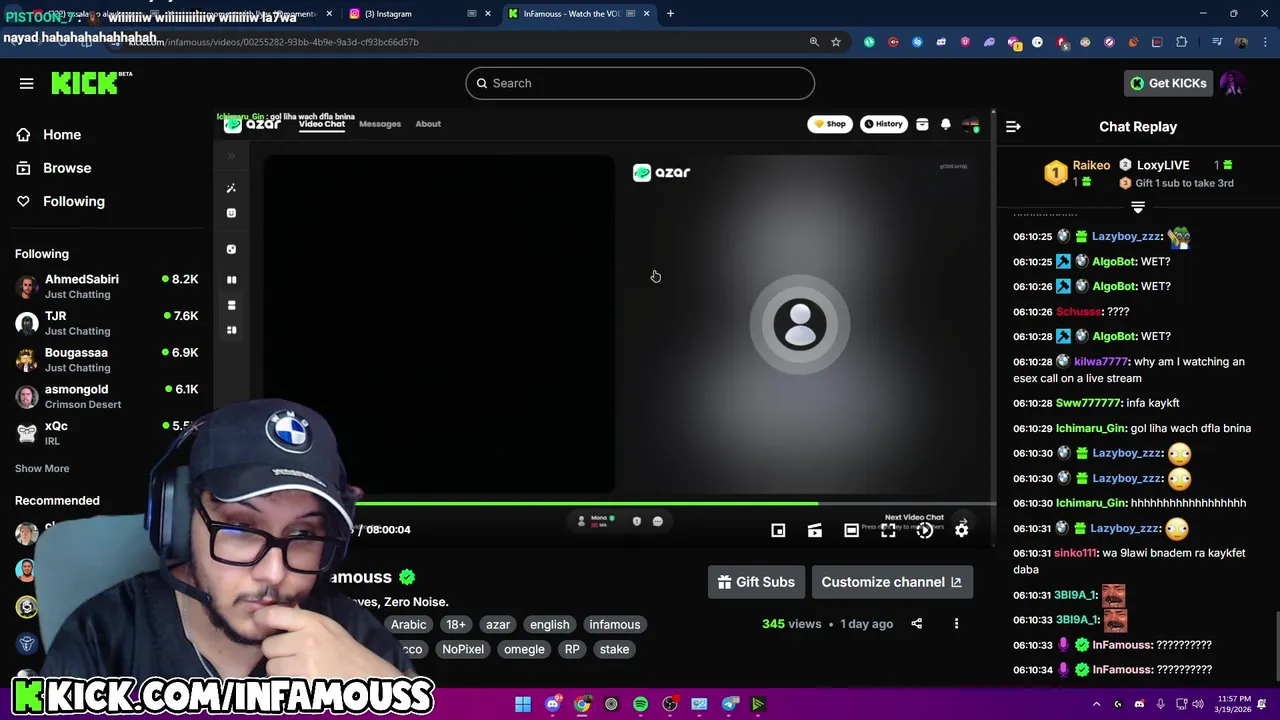
Task: Click Customize channel button
Action: 891,582
